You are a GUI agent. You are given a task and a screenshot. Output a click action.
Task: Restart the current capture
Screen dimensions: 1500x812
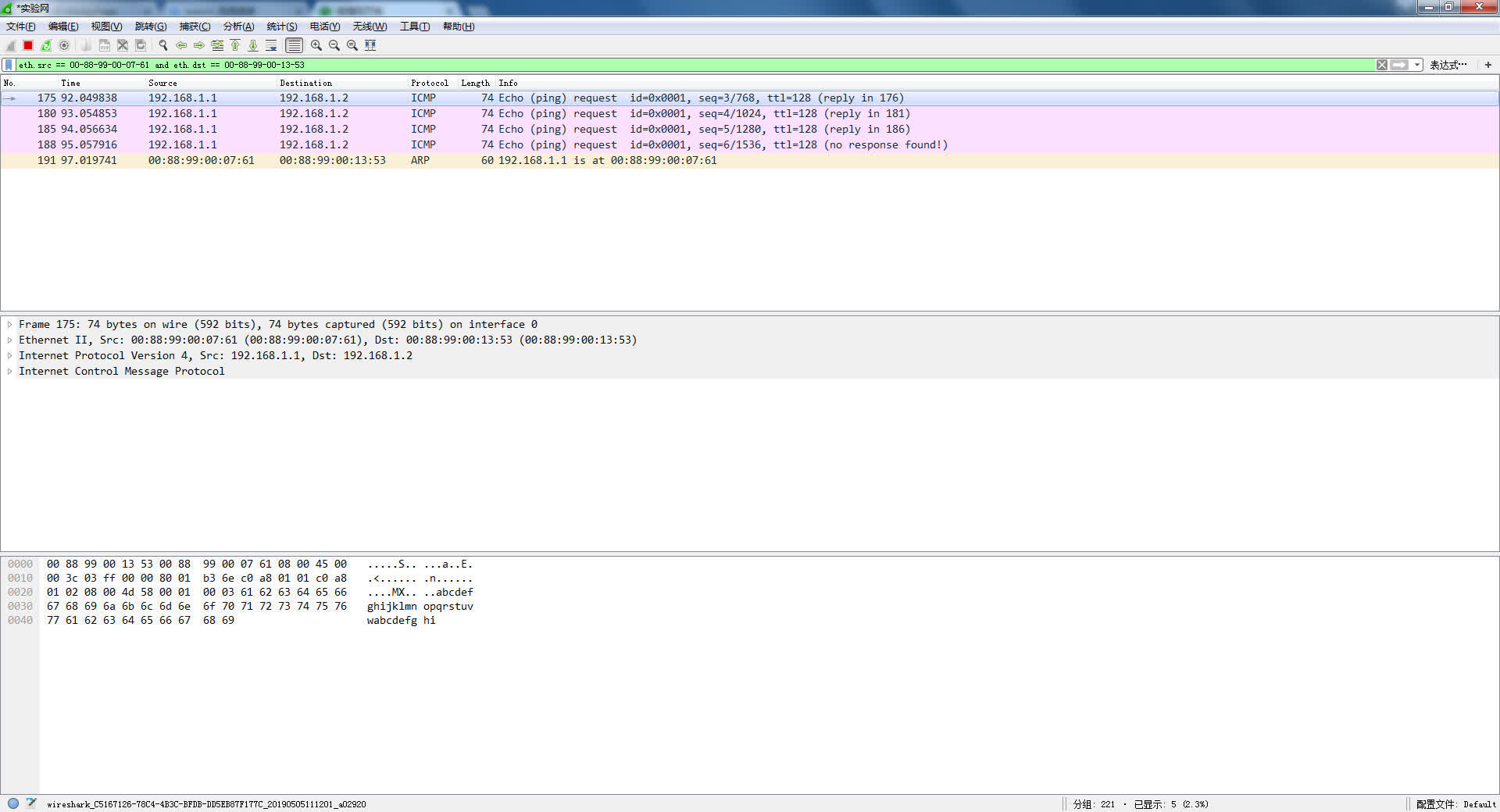coord(46,45)
